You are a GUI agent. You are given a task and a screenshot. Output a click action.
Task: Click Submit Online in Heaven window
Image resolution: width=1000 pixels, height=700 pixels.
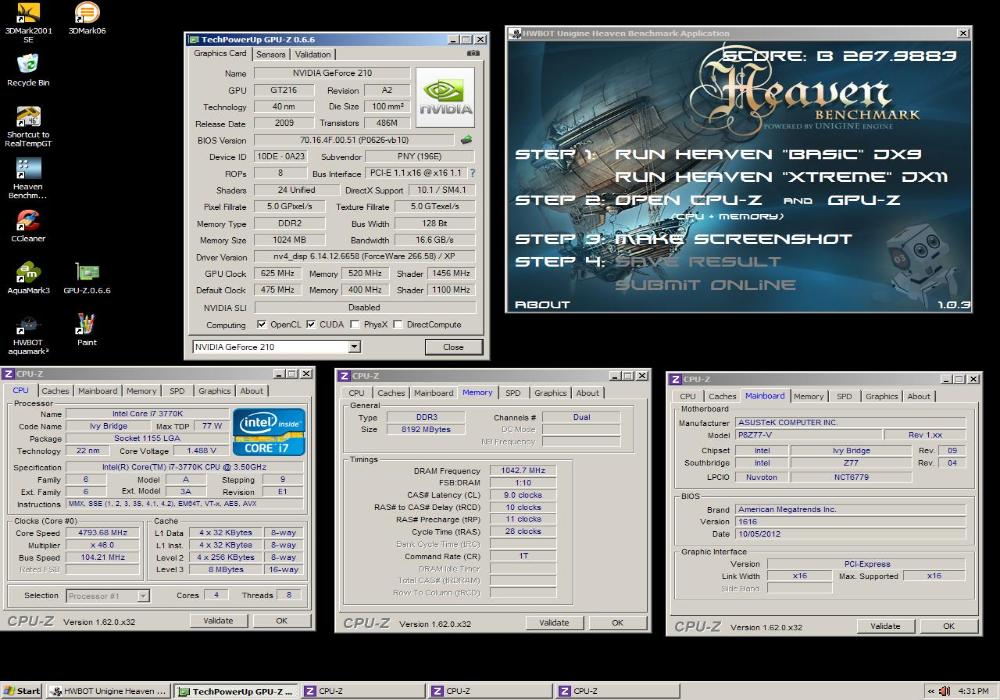click(x=705, y=285)
